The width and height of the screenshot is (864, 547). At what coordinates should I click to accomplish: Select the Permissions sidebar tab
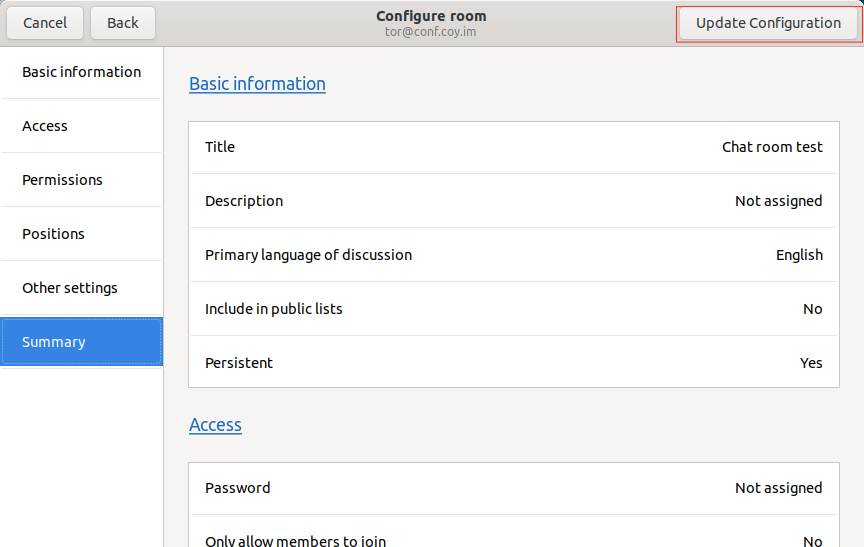(81, 180)
